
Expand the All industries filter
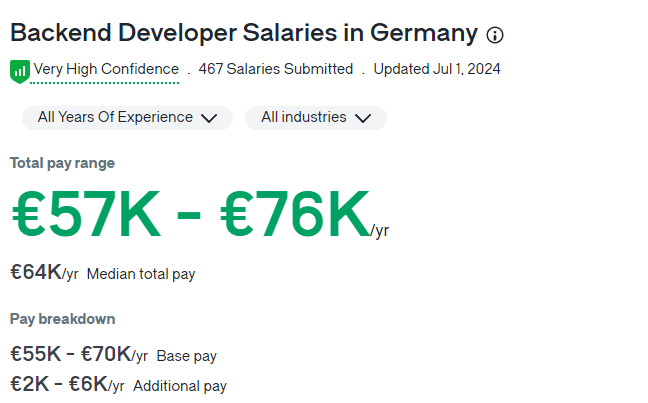315,118
